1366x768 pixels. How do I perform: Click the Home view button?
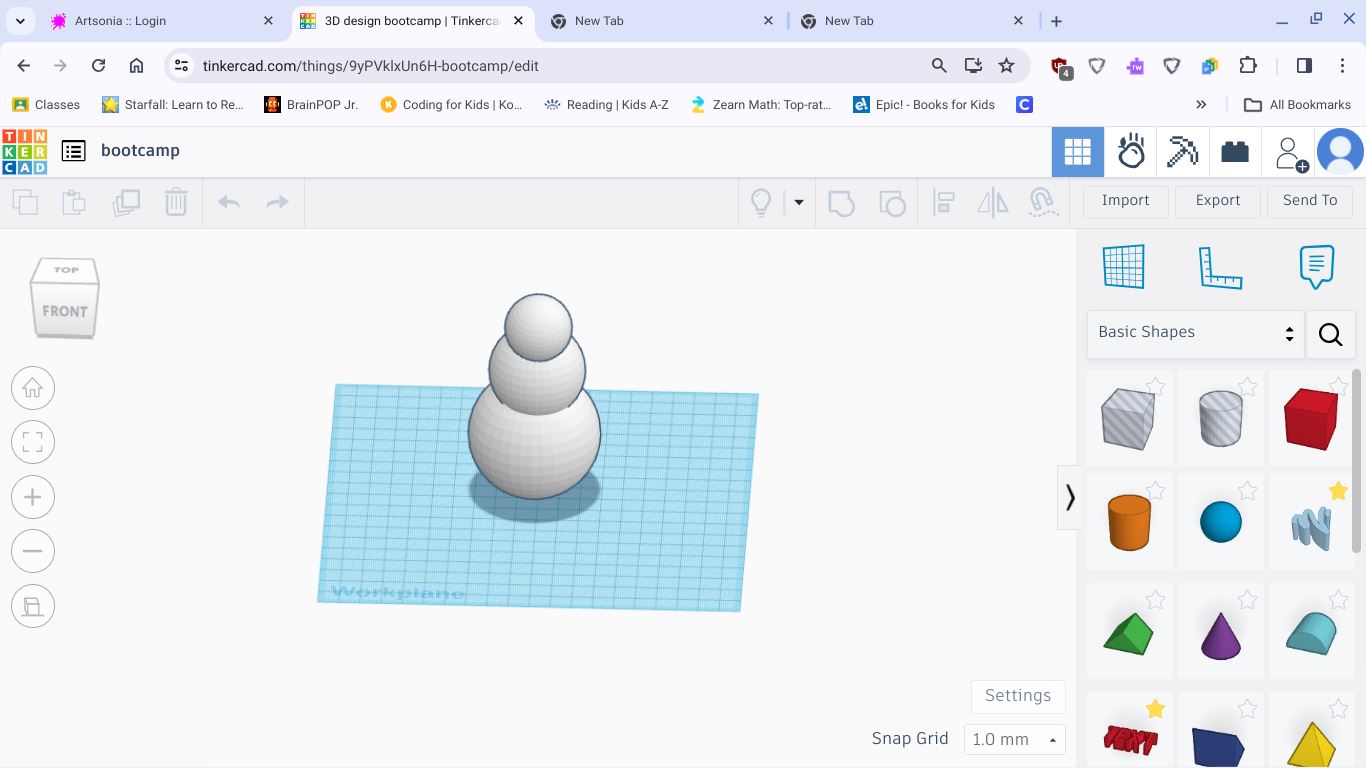pyautogui.click(x=33, y=388)
